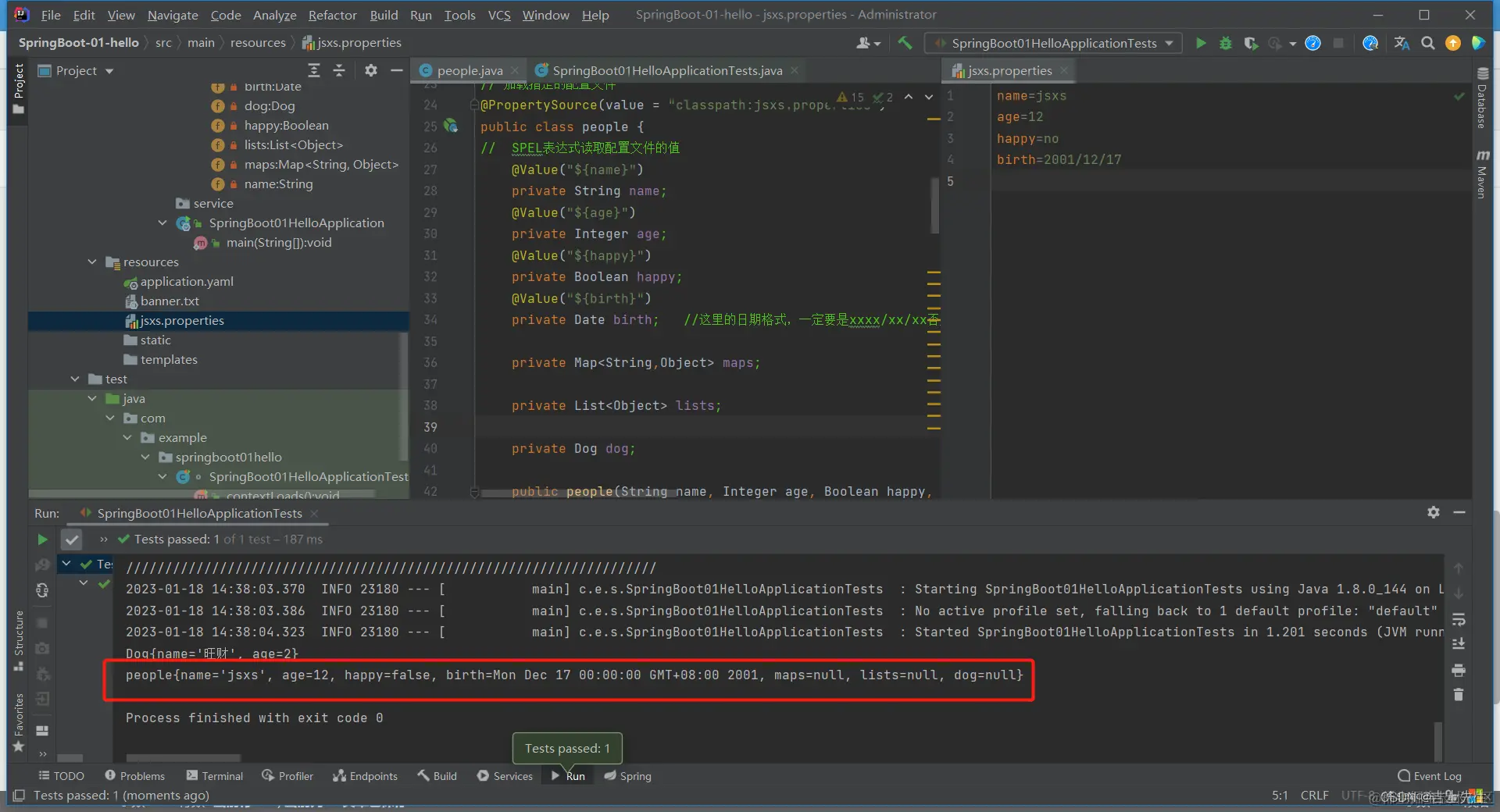The image size is (1500, 812).
Task: Toggle the Maven tool window
Action: pos(1482,173)
